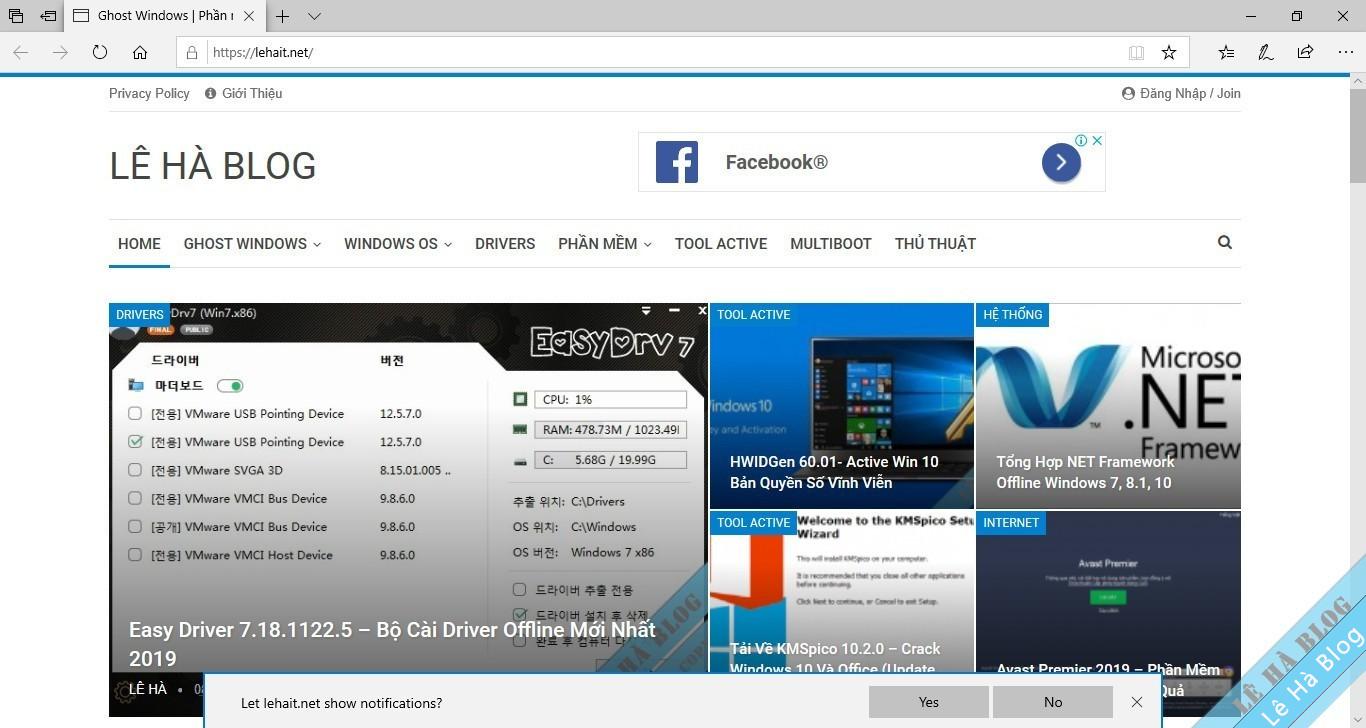Click the DRIVERS category label
Viewport: 1366px width, 728px height.
coord(140,314)
